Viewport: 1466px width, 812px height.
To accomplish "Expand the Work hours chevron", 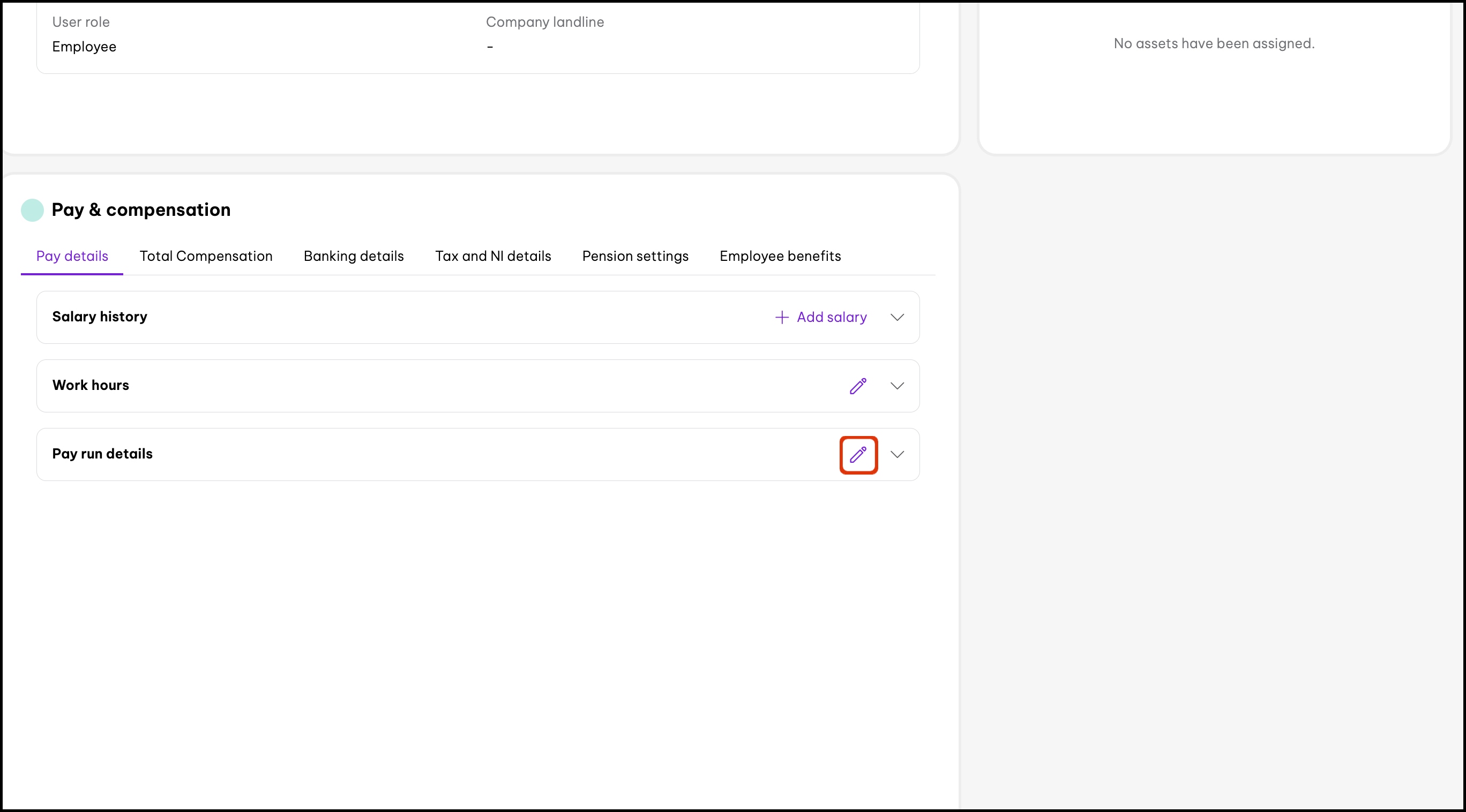I will [897, 386].
